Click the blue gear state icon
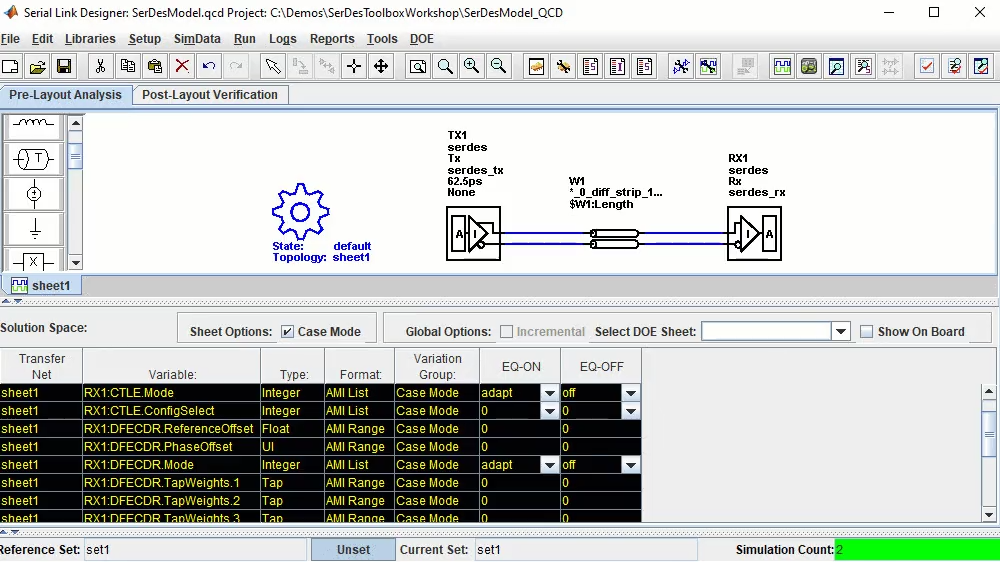 click(300, 212)
